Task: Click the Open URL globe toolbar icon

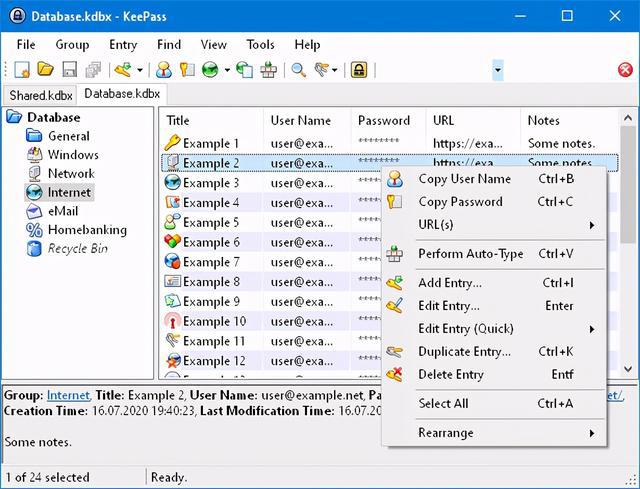Action: (210, 70)
